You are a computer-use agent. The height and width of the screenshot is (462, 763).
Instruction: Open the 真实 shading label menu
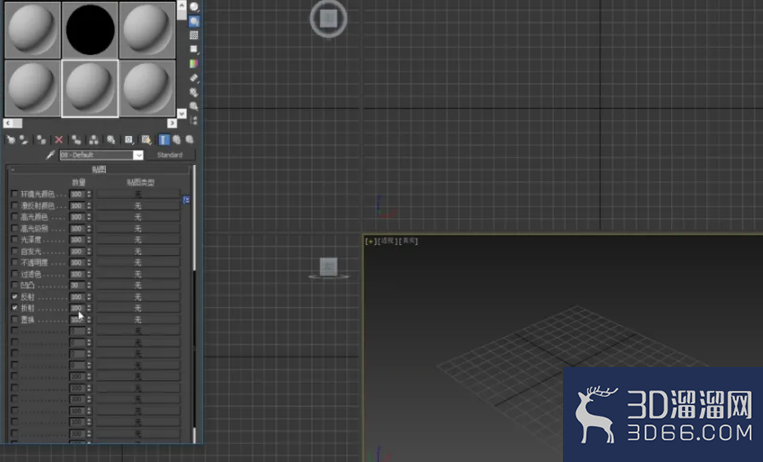(x=409, y=241)
